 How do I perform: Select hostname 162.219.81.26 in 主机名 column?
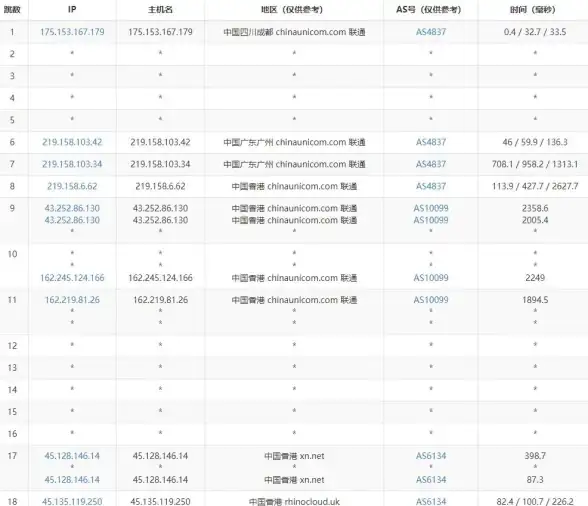(x=160, y=300)
